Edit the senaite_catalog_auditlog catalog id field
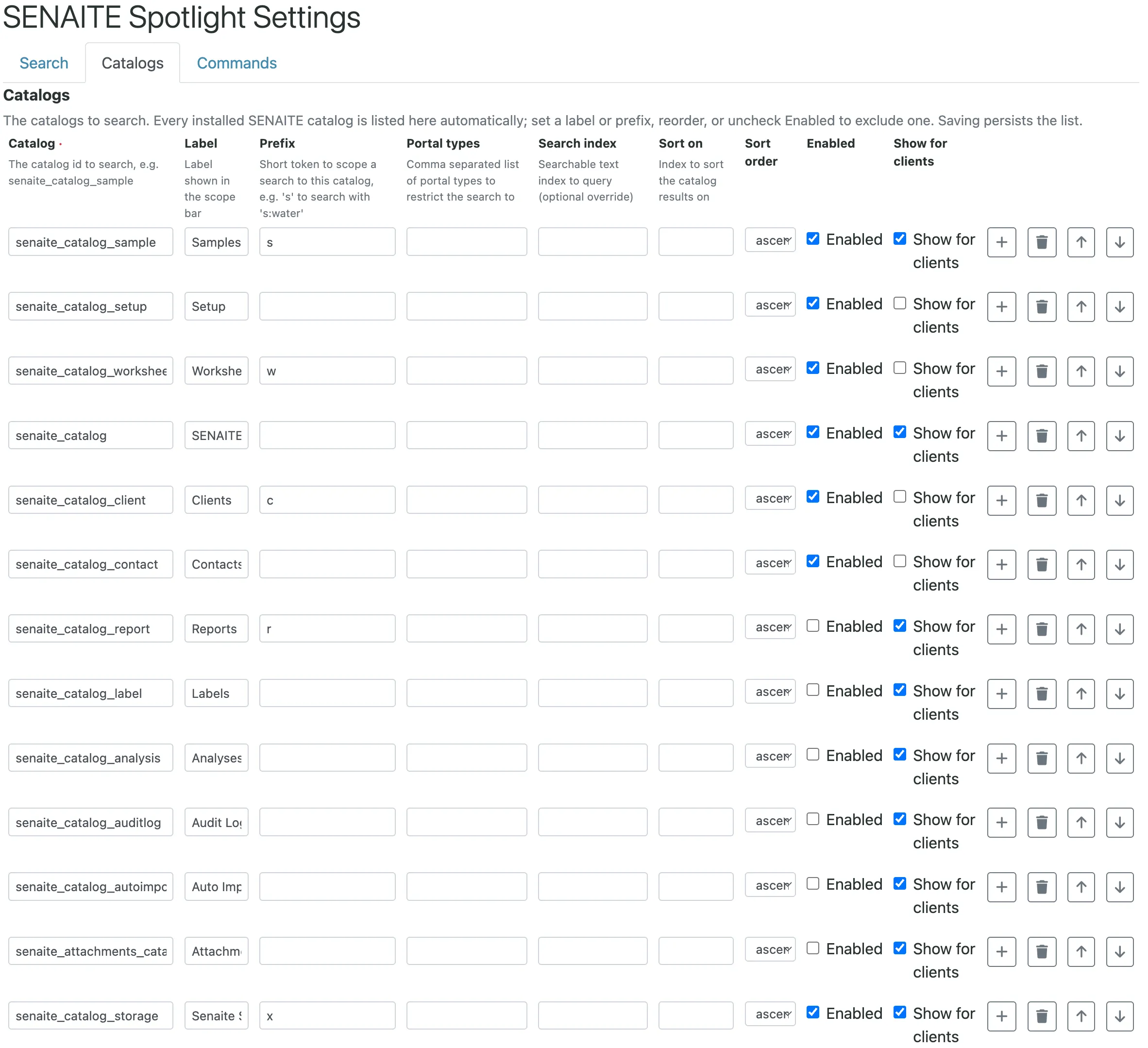The width and height of the screenshot is (1148, 1048). click(90, 823)
